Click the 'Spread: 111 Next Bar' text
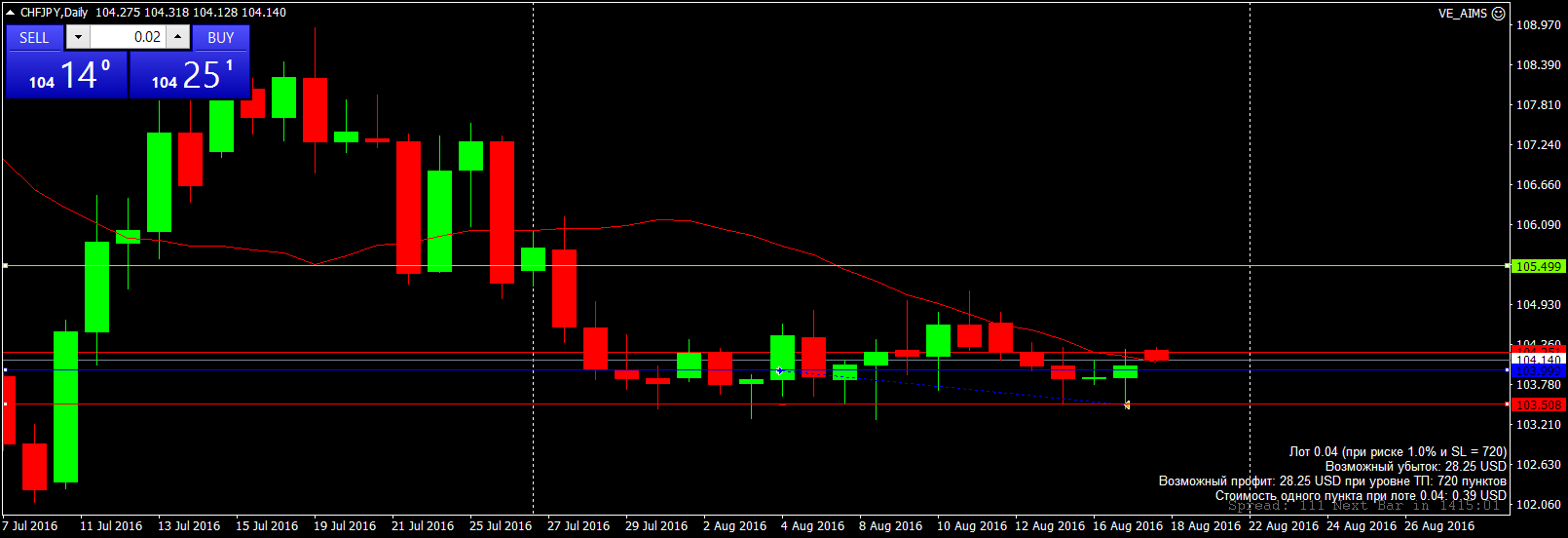This screenshot has height=538, width=1568. (x=1363, y=505)
